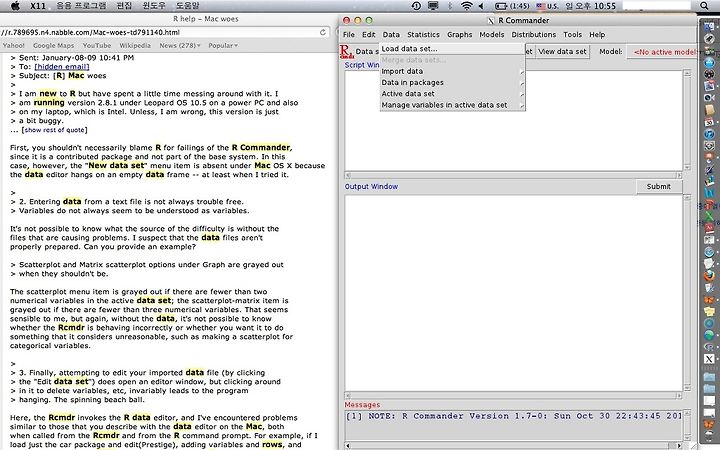
Task: Open the Edit menu in R Commander
Action: pyautogui.click(x=368, y=34)
